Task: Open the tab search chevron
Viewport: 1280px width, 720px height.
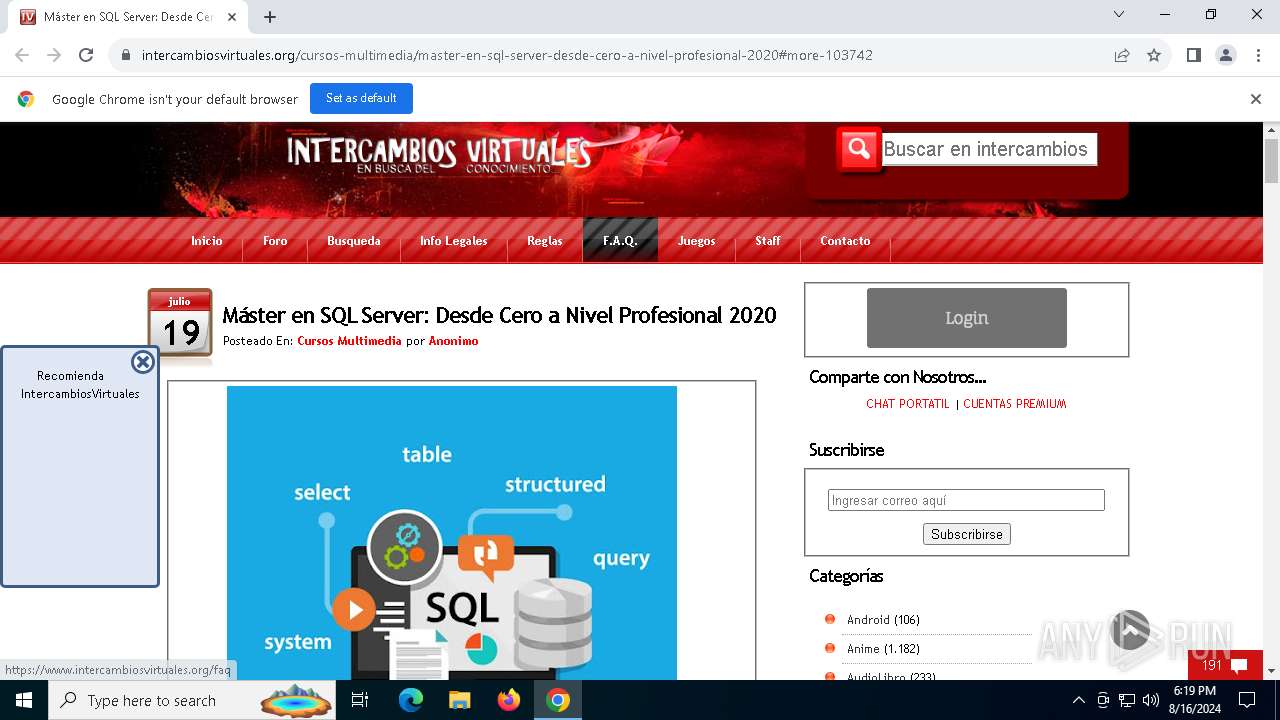Action: pyautogui.click(x=1119, y=15)
